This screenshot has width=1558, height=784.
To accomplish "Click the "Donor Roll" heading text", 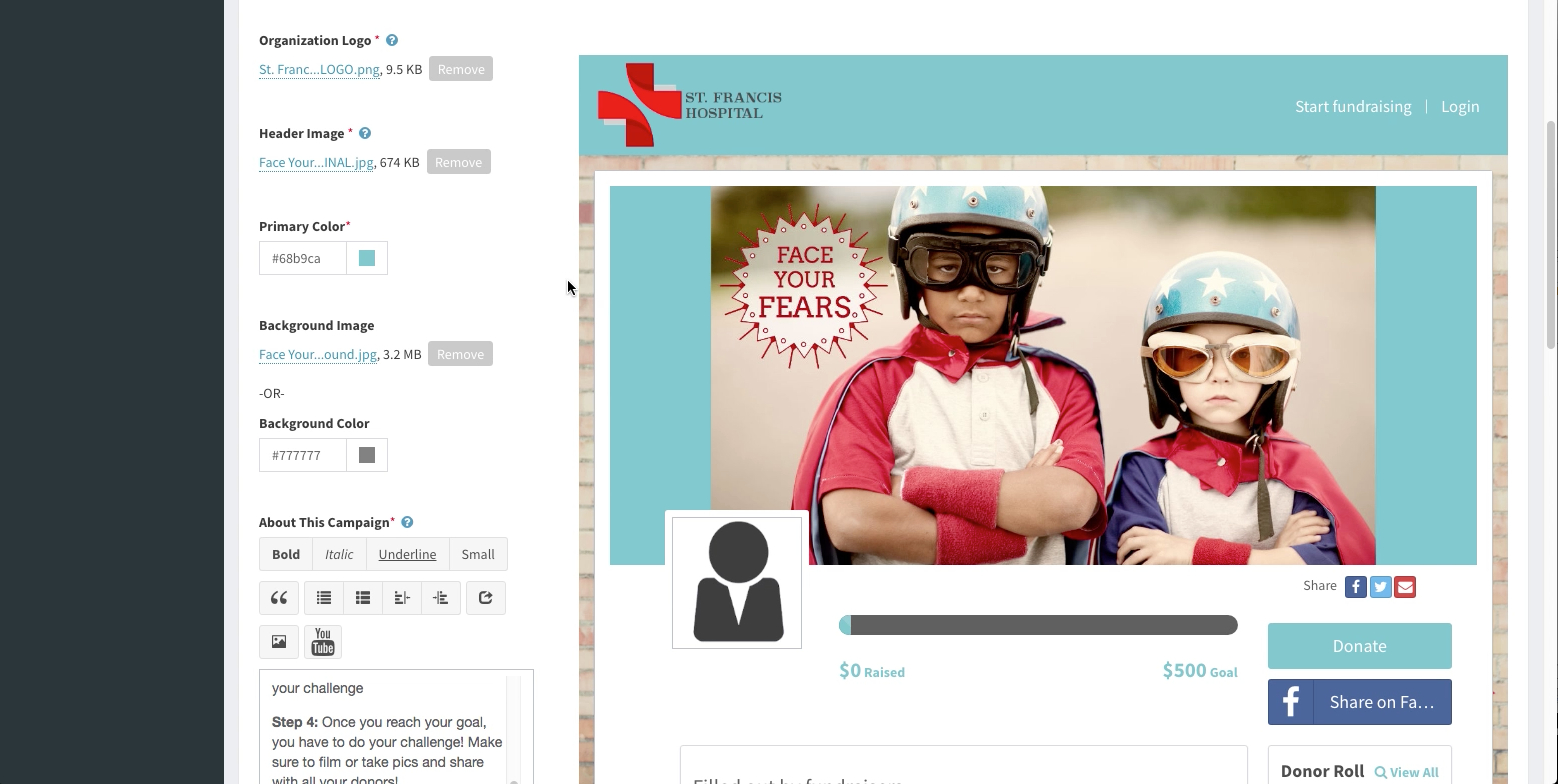I will pos(1322,771).
